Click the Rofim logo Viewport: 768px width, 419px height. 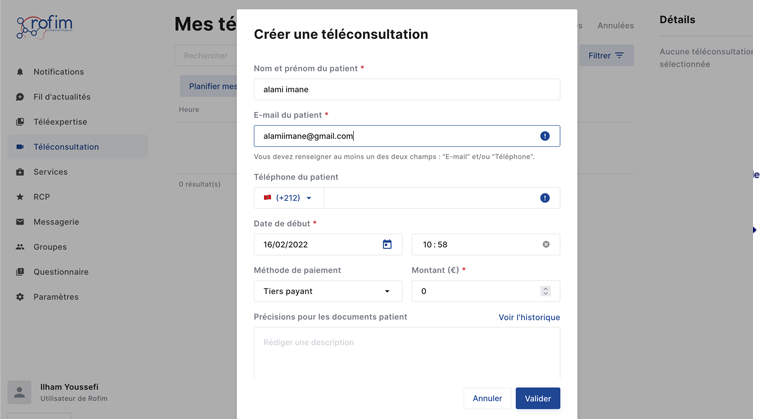point(45,27)
